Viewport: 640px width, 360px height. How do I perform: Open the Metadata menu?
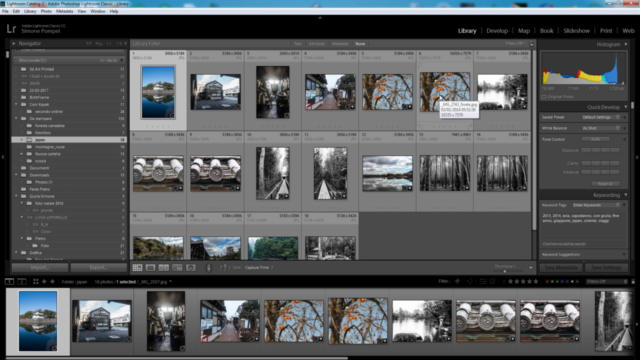click(x=64, y=11)
